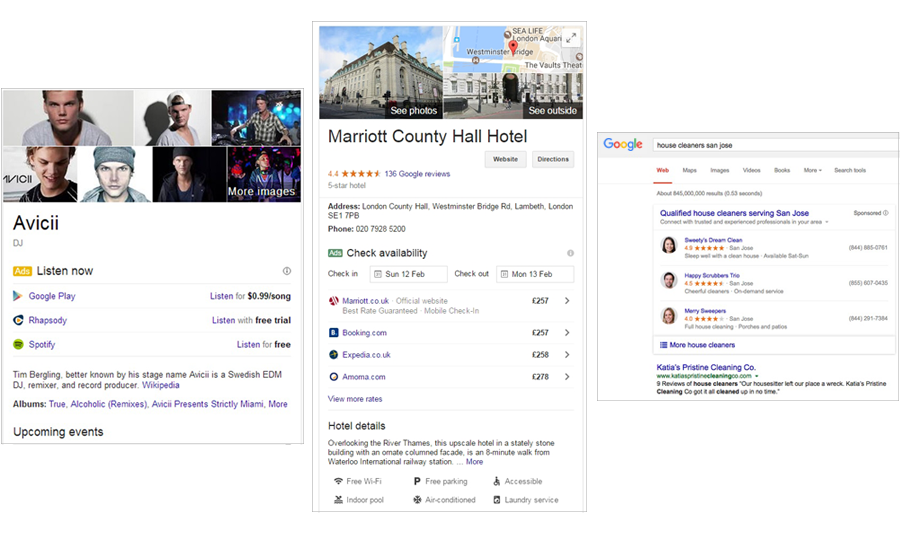Image resolution: width=900 pixels, height=537 pixels.
Task: Click the Booking.com logo icon
Action: (x=333, y=333)
